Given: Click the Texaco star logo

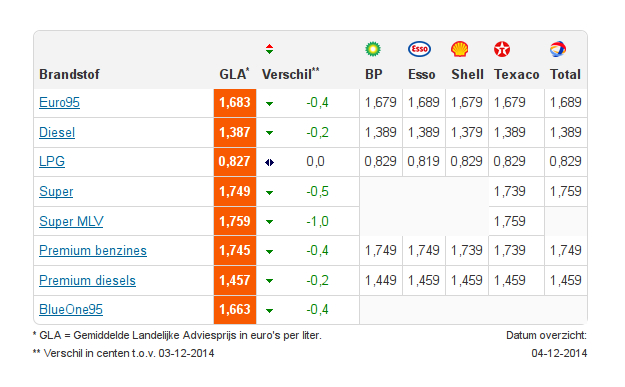Looking at the screenshot, I should tap(502, 49).
